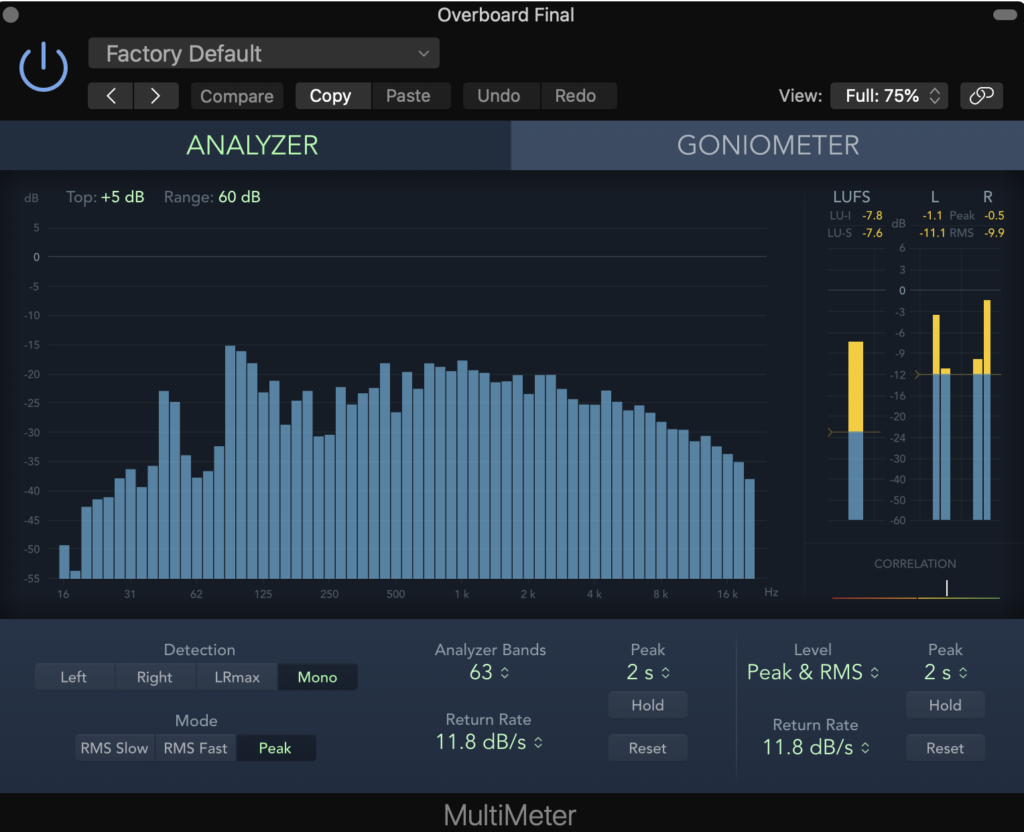Click the gray pill button at top right
The width and height of the screenshot is (1024, 832).
pos(1004,15)
